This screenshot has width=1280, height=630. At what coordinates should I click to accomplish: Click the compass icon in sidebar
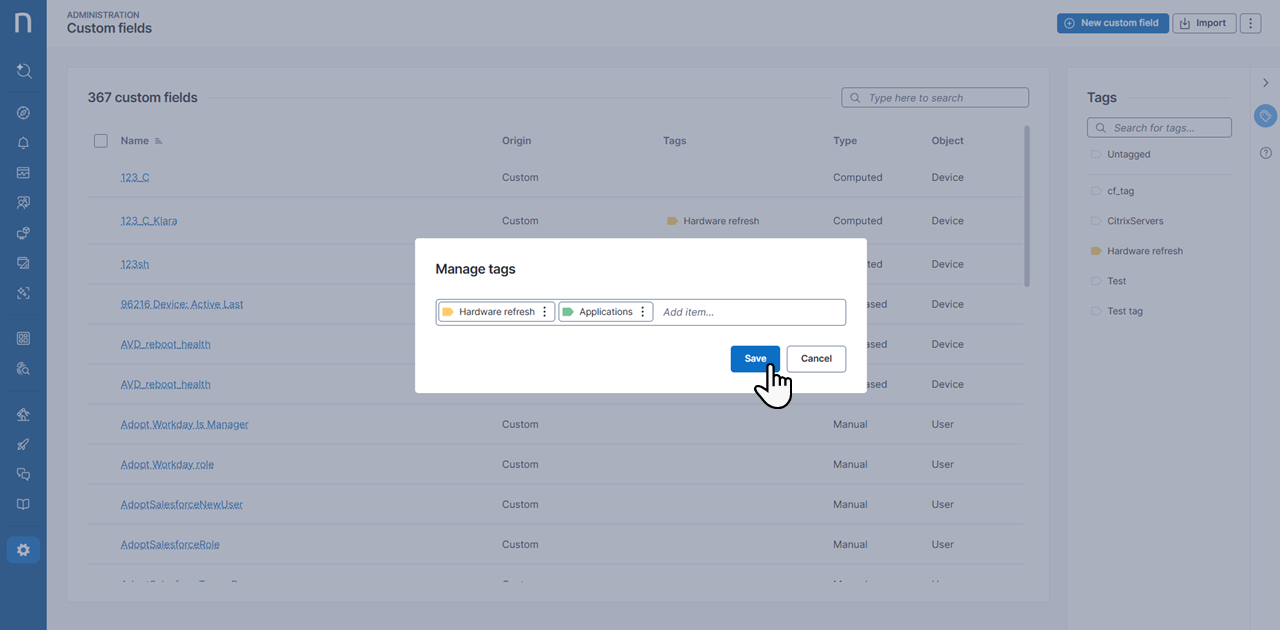coord(23,113)
